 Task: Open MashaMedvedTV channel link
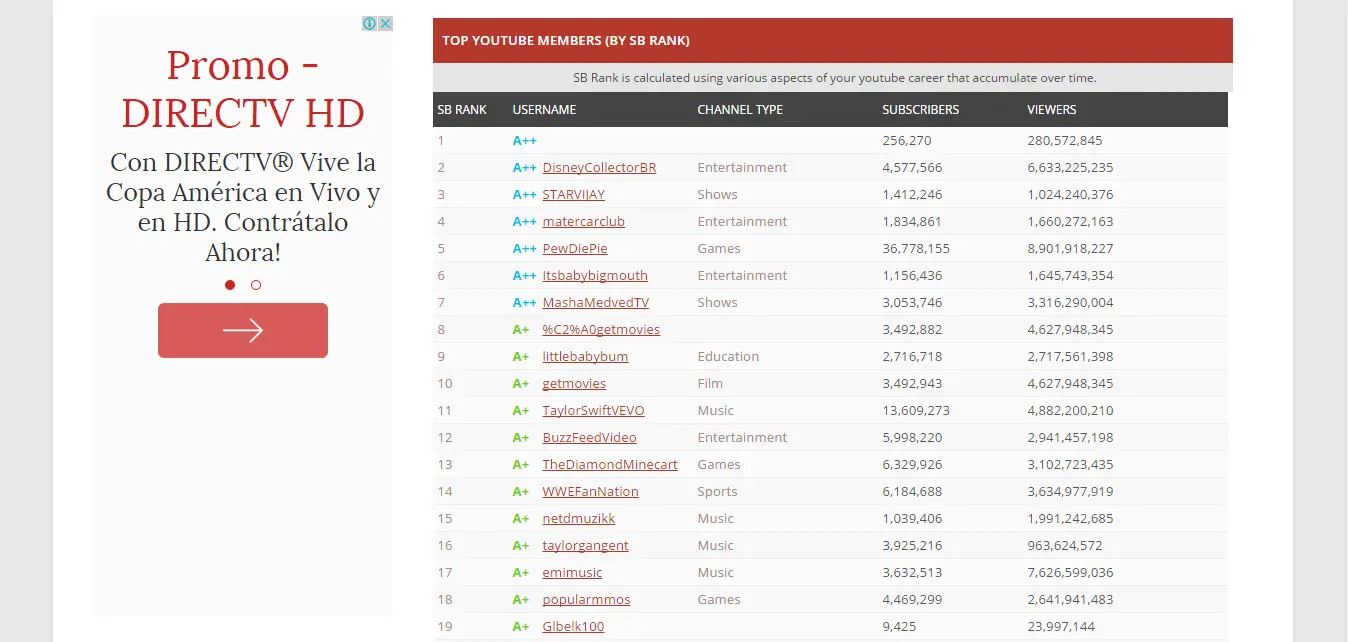click(596, 302)
